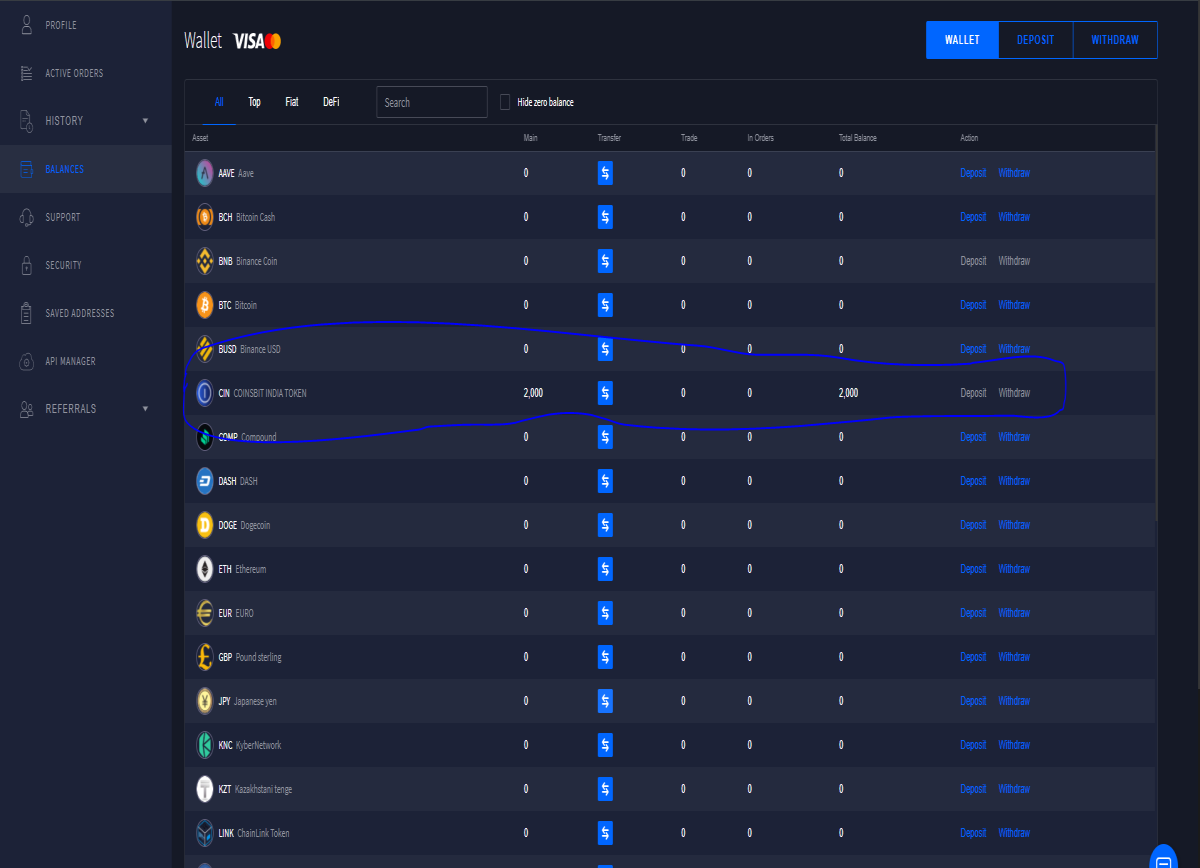
Task: Click the Asset column header
Action: point(200,138)
